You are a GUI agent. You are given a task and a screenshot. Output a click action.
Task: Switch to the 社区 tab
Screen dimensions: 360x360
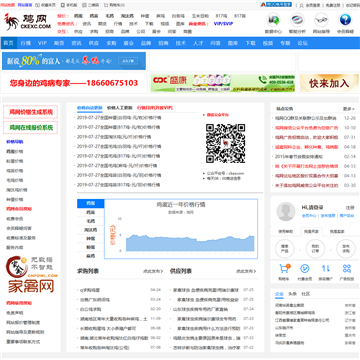[306, 294]
